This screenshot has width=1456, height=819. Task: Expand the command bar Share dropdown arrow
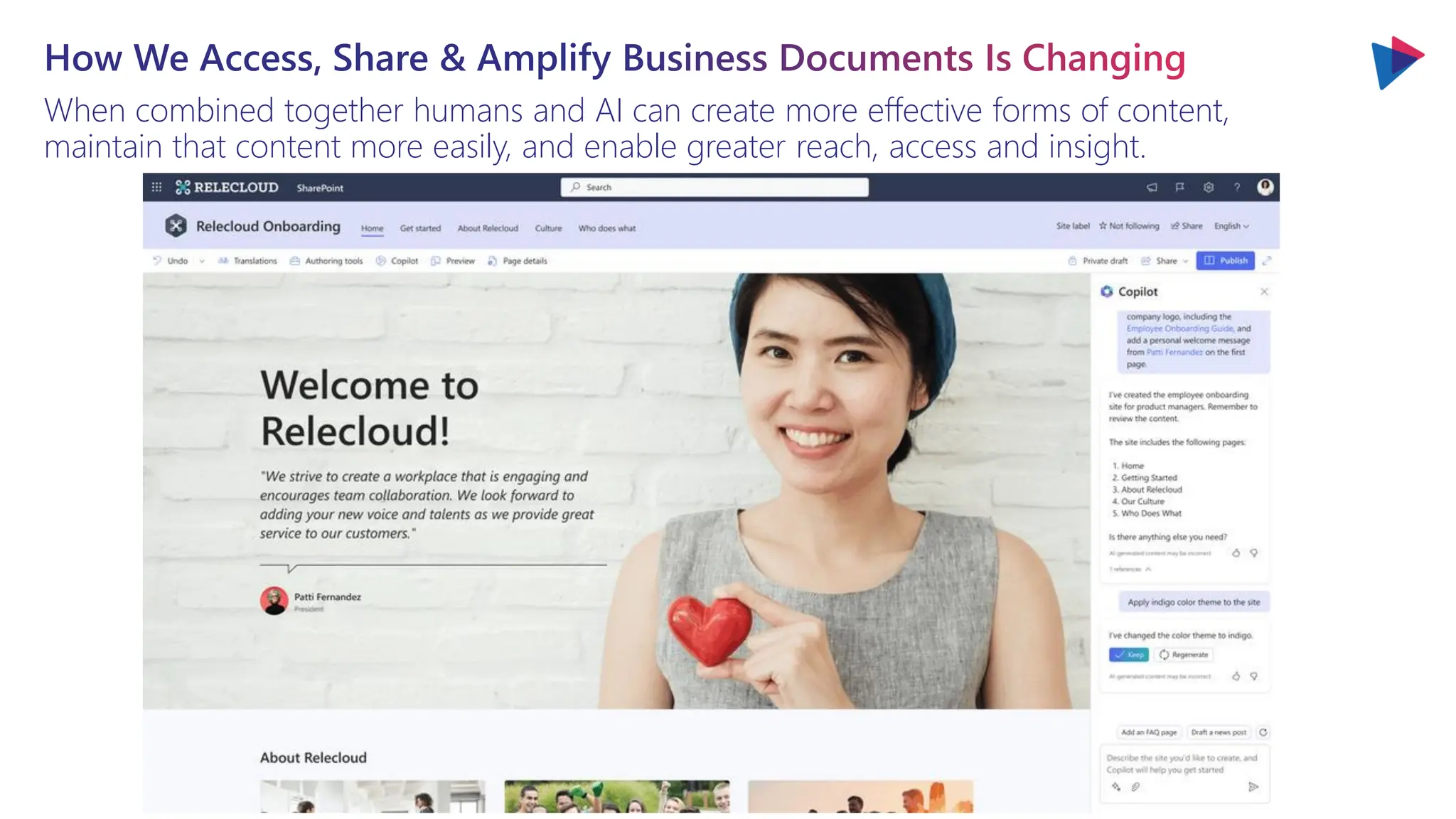click(x=1185, y=261)
